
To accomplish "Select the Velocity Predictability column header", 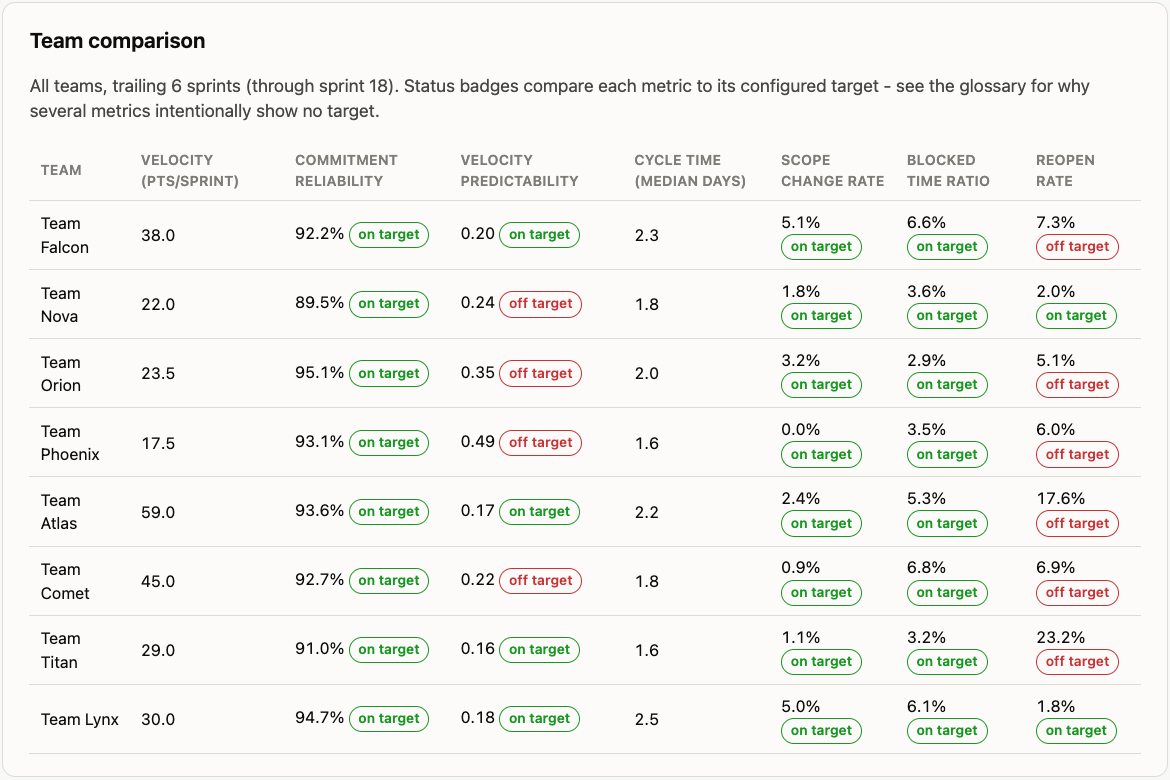I will coord(519,170).
